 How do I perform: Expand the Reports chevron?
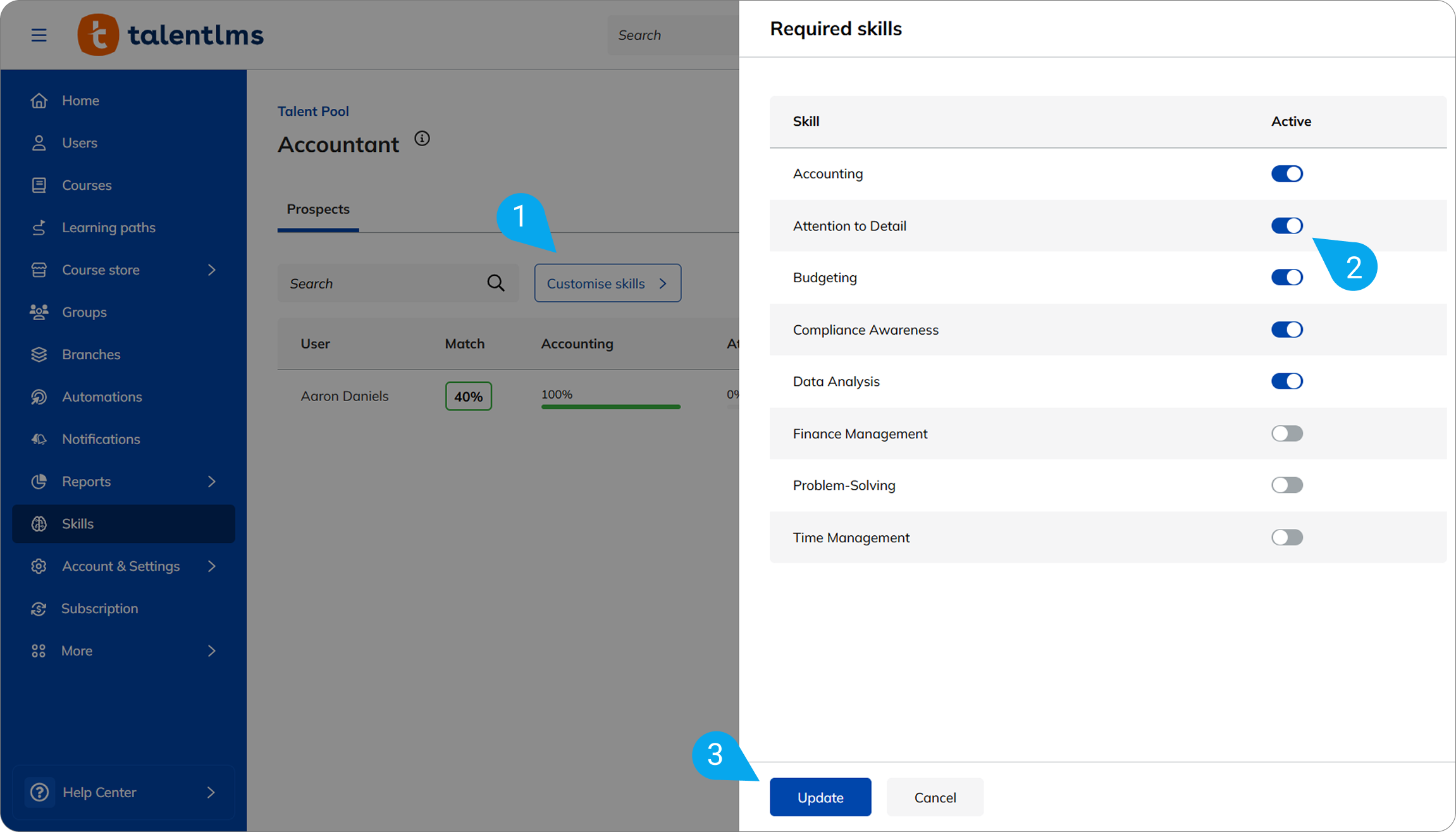212,481
